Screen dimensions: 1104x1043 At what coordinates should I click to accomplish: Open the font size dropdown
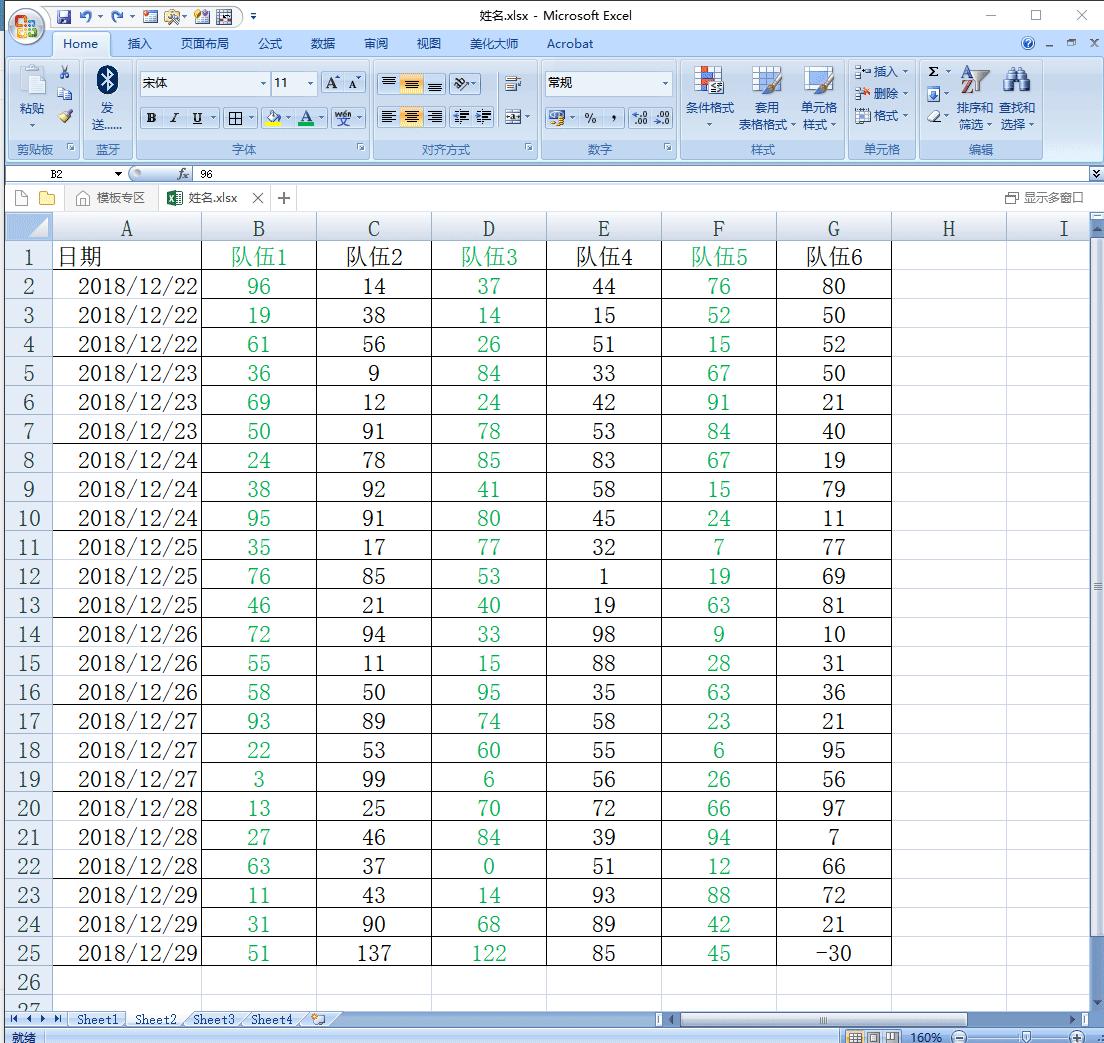pos(310,84)
